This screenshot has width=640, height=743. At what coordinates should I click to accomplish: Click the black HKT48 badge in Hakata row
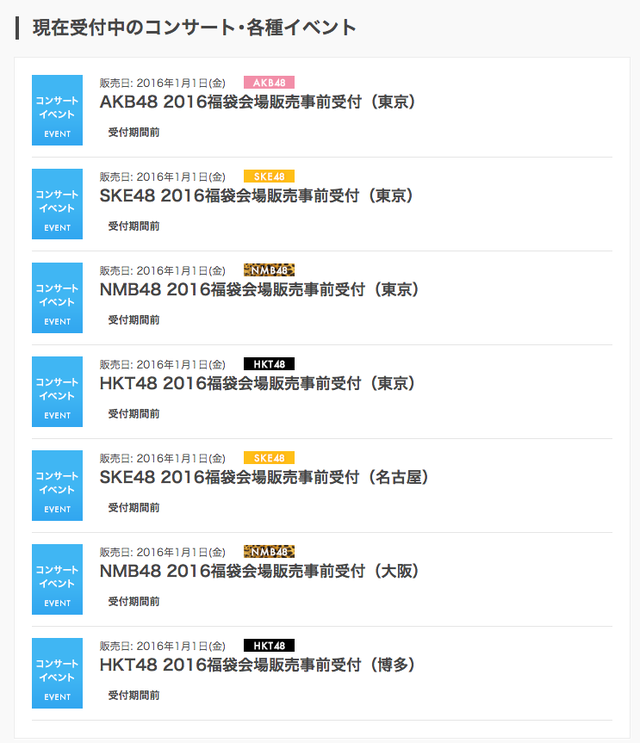[x=269, y=646]
